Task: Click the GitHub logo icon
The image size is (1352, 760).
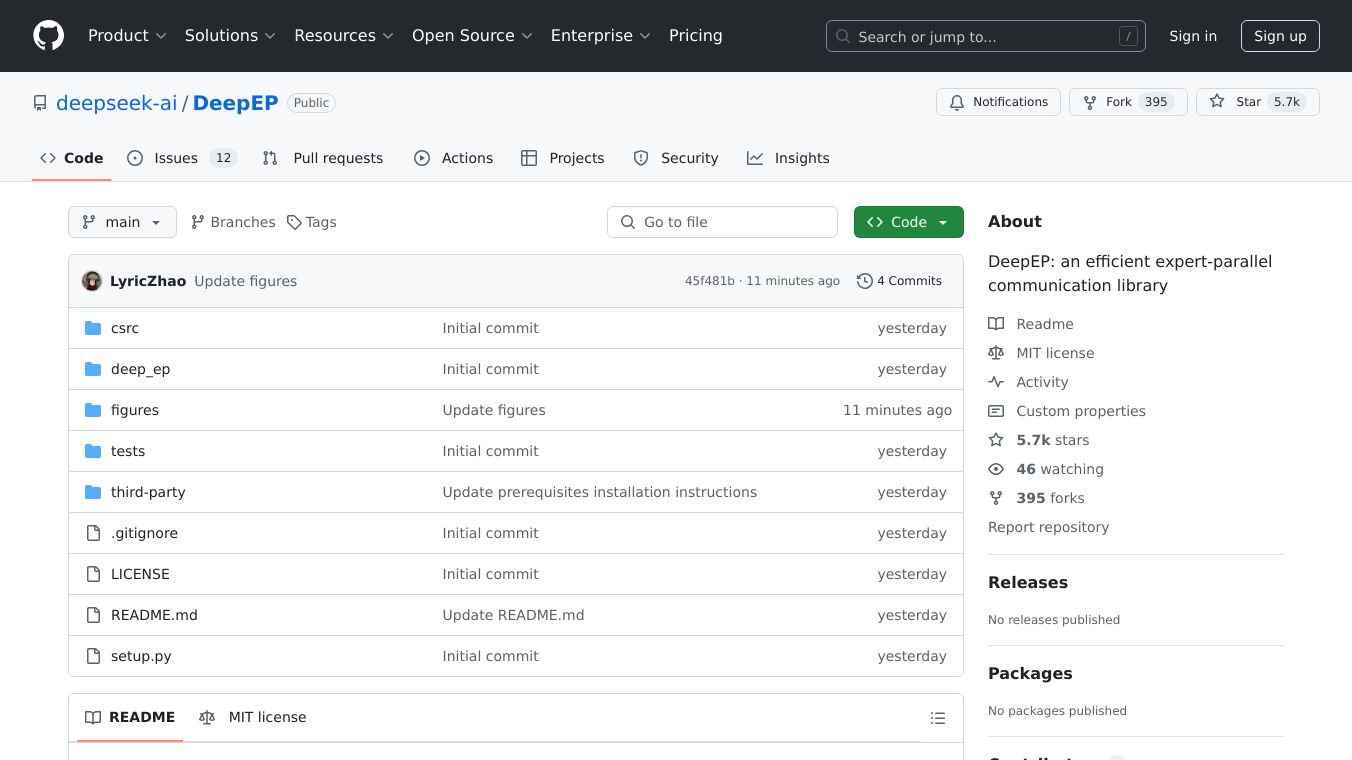Action: [48, 36]
